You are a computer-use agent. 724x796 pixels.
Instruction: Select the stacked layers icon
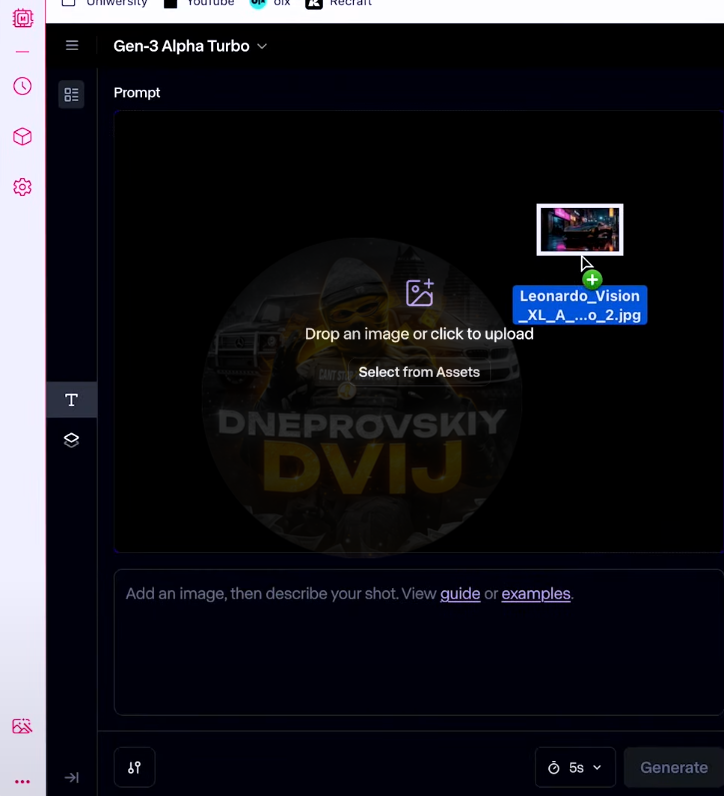click(72, 440)
